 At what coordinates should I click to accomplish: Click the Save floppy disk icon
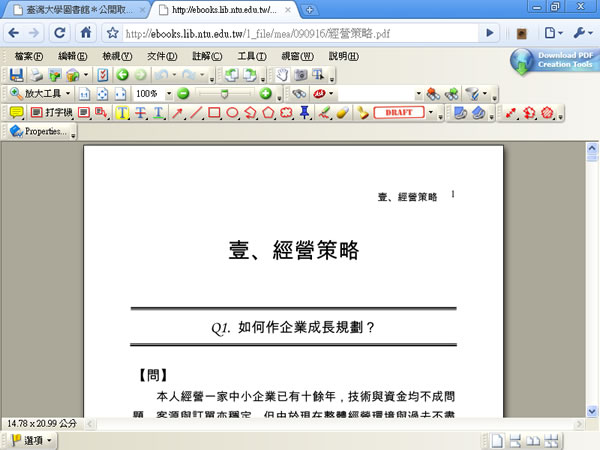16,75
